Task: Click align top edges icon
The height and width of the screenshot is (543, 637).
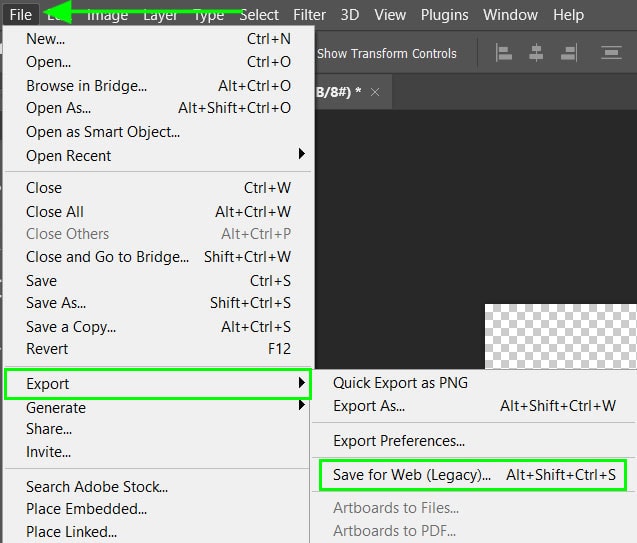Action: (x=611, y=53)
